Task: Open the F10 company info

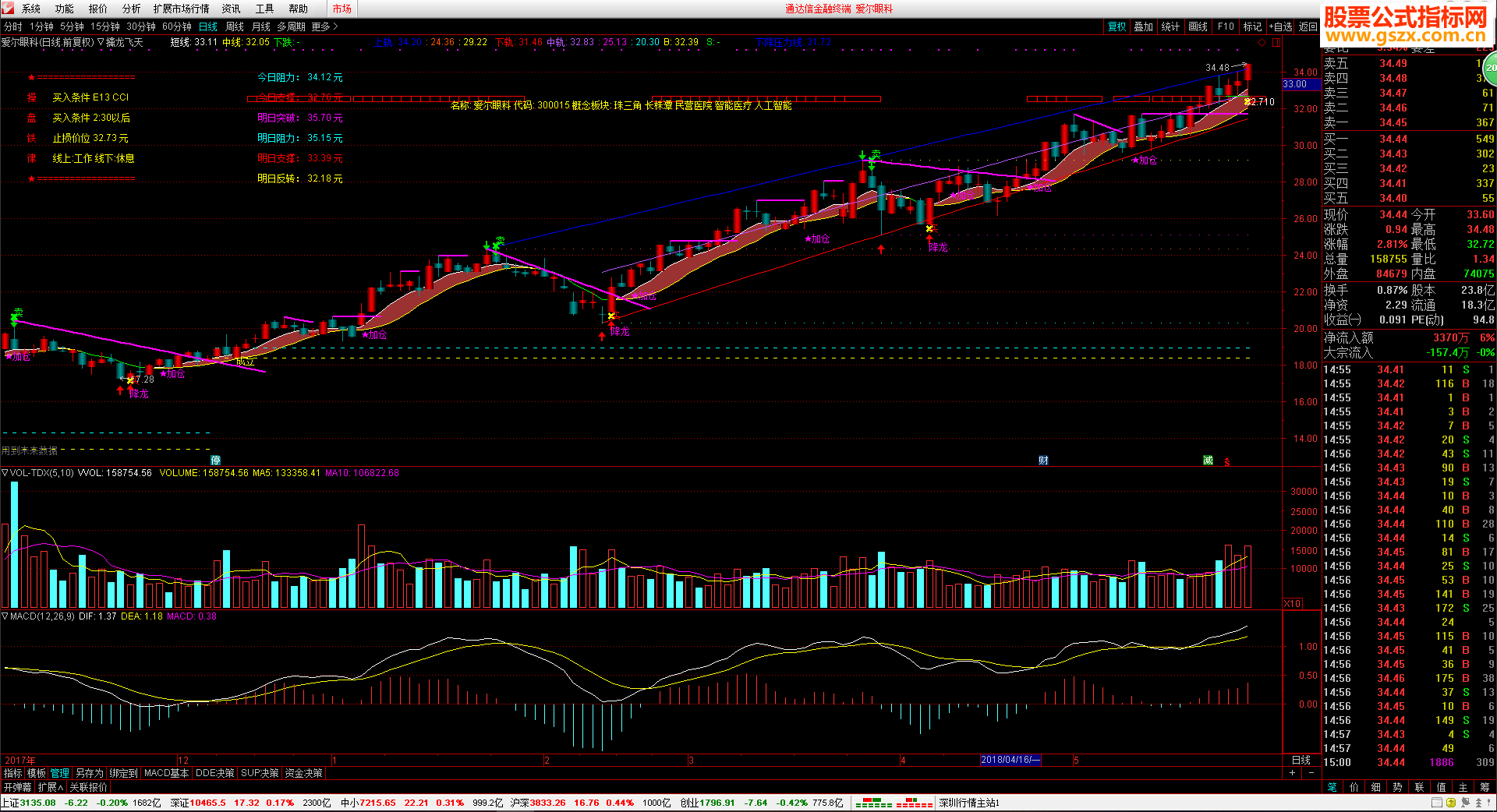Action: tap(1226, 26)
